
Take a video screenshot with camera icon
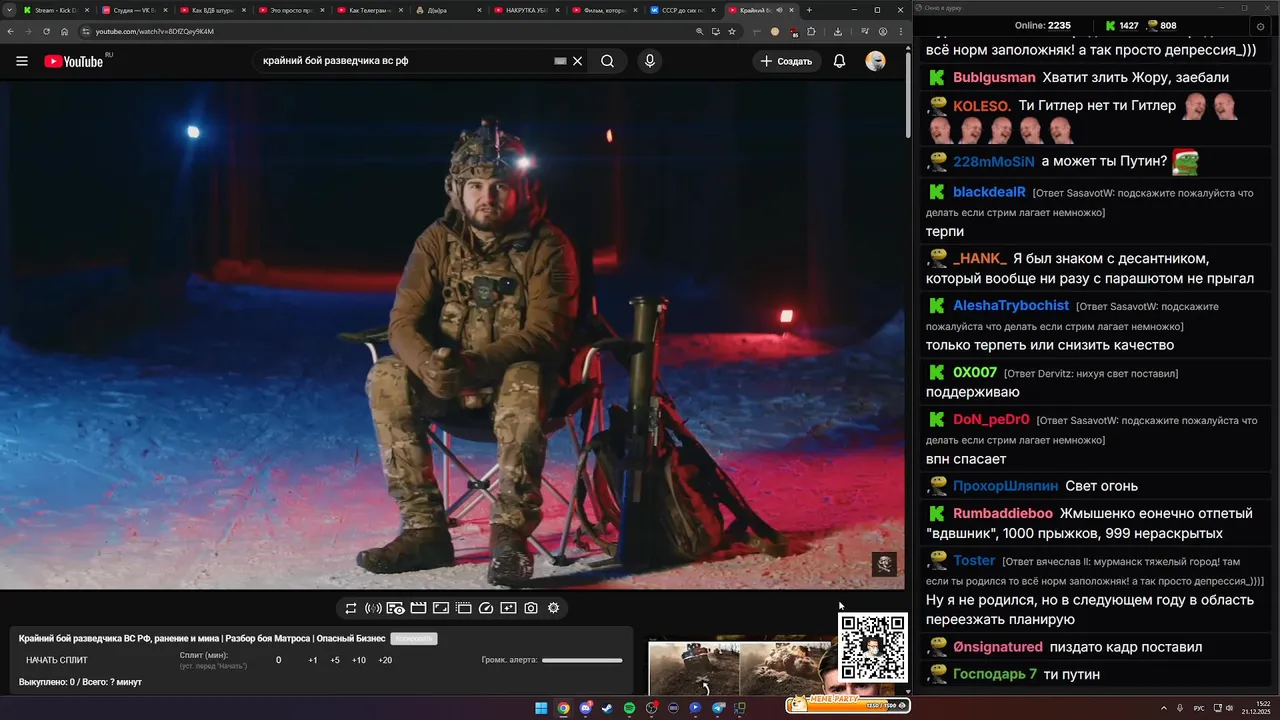point(531,608)
